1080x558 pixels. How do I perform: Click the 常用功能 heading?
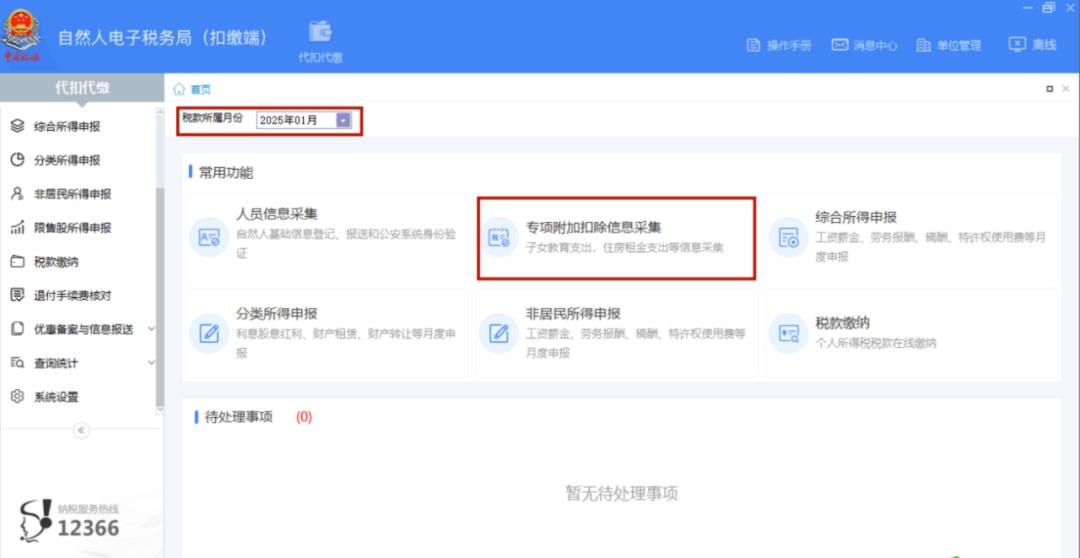tap(226, 172)
